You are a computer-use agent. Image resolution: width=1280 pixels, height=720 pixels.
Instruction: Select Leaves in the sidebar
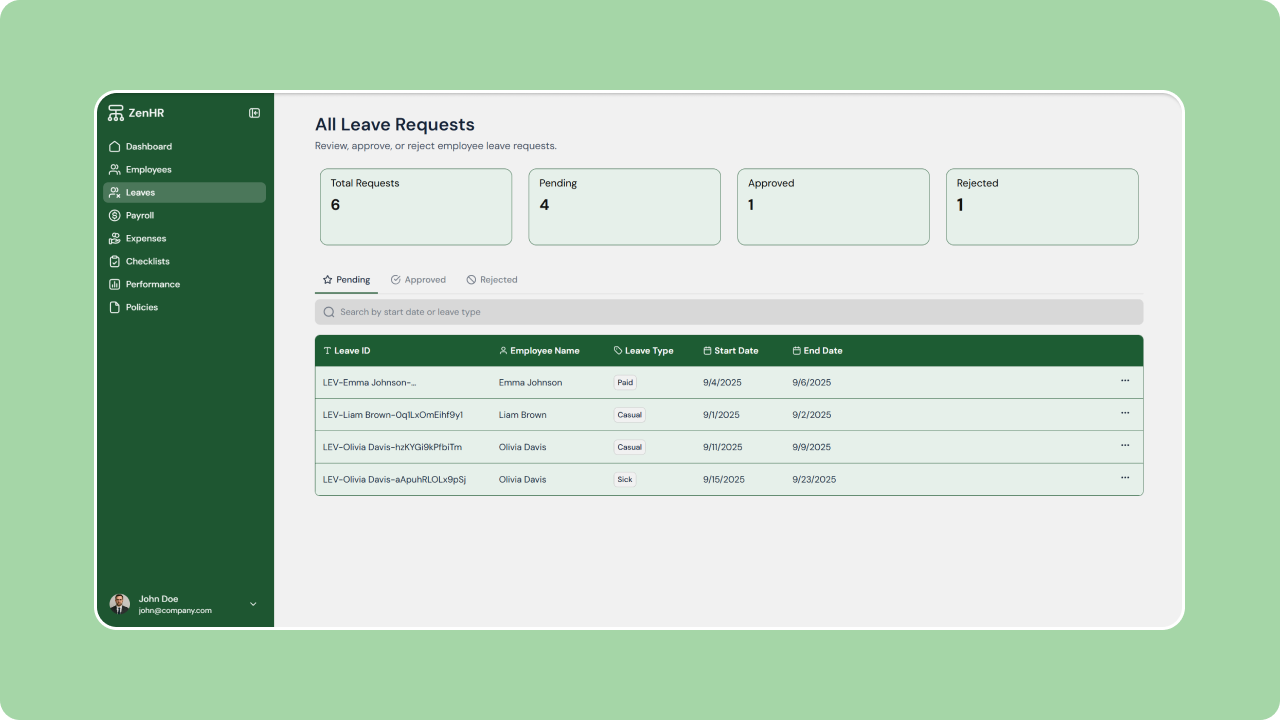point(184,192)
